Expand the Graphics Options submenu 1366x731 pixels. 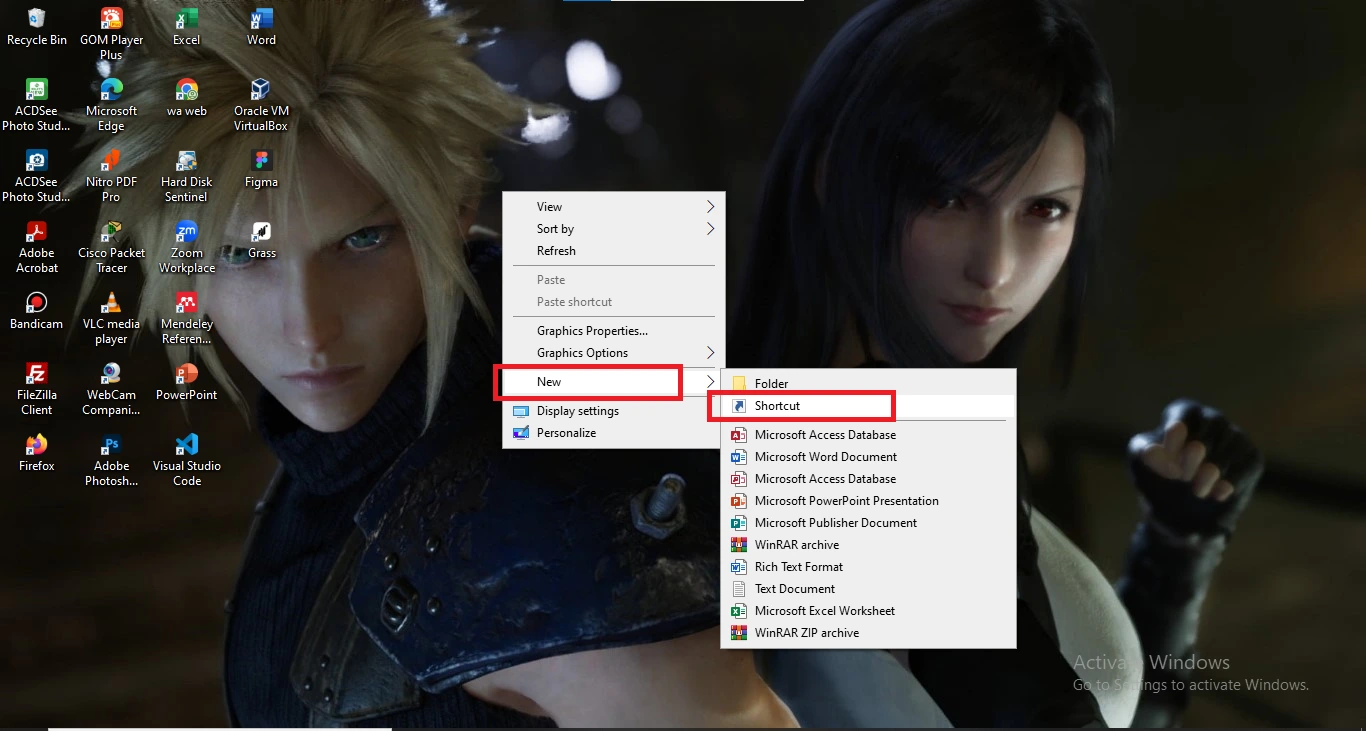point(614,353)
